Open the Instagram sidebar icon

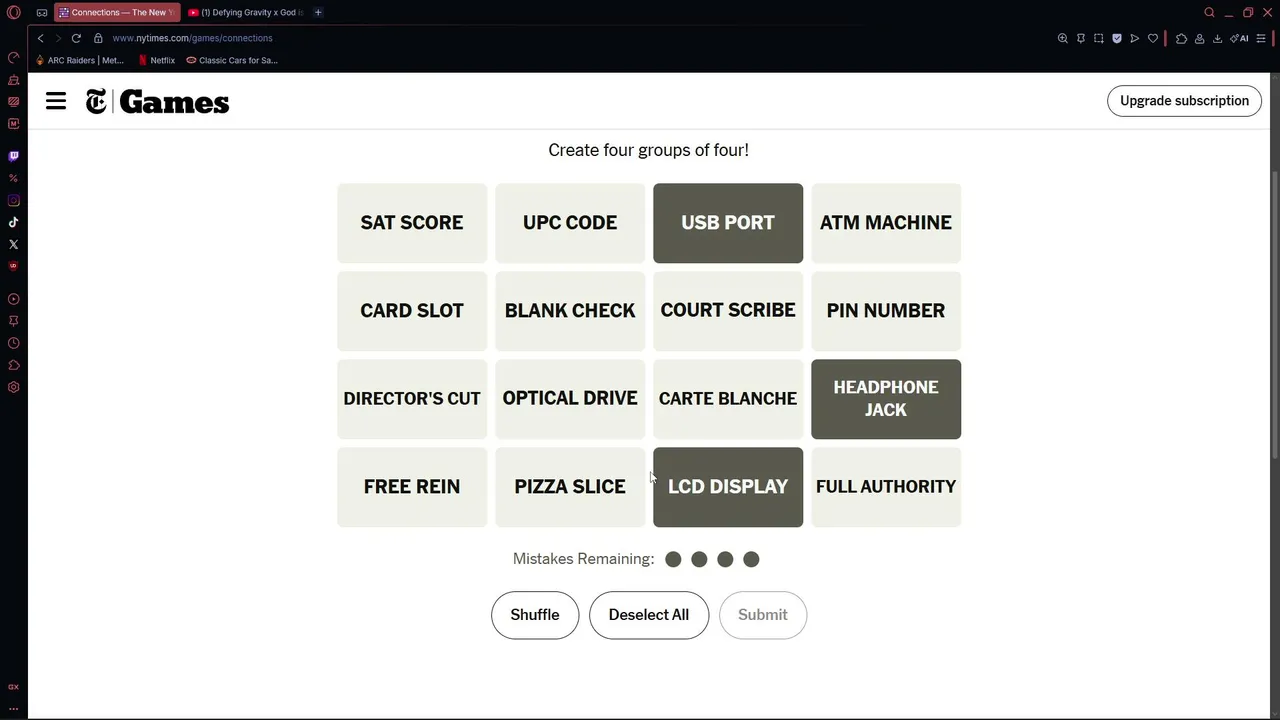click(13, 200)
